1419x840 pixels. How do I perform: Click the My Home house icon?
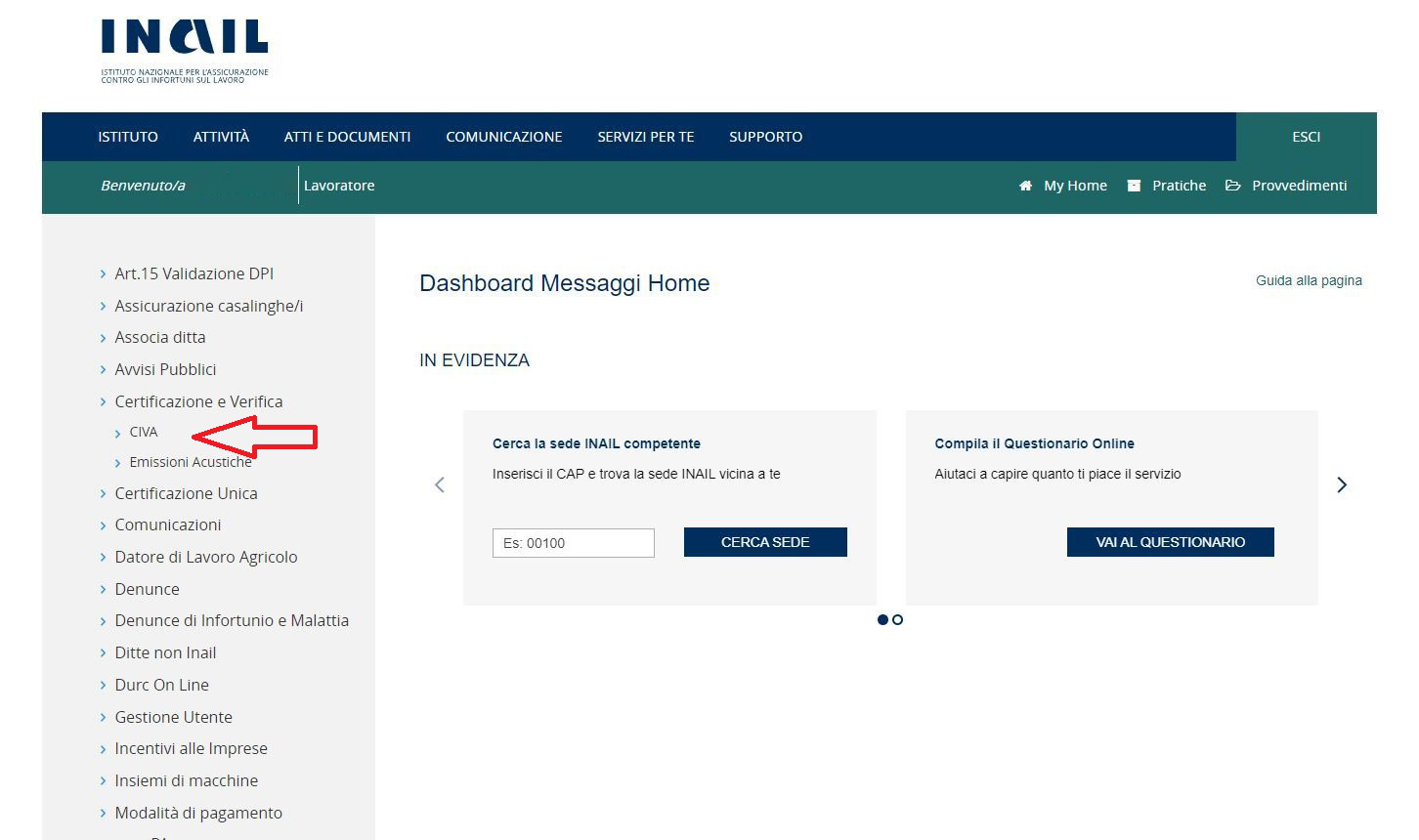click(x=1025, y=186)
